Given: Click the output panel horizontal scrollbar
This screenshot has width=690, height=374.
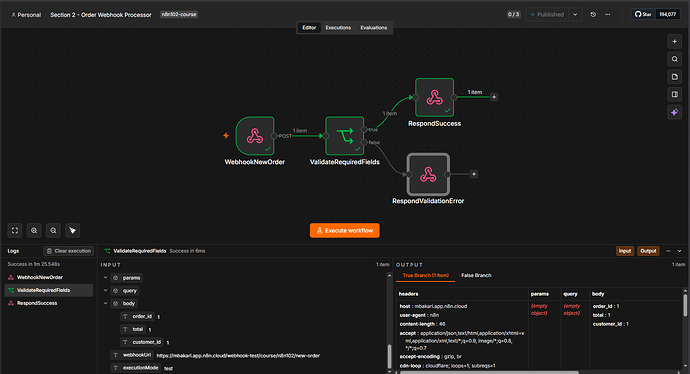Looking at the screenshot, I should point(488,372).
